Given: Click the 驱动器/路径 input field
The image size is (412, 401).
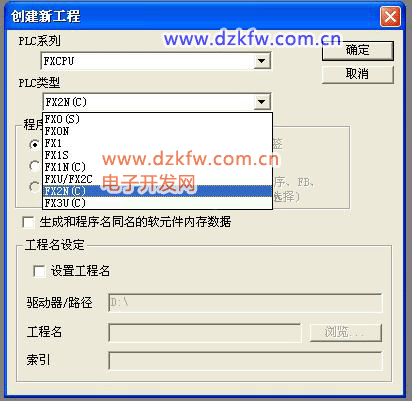Looking at the screenshot, I should click(245, 303).
